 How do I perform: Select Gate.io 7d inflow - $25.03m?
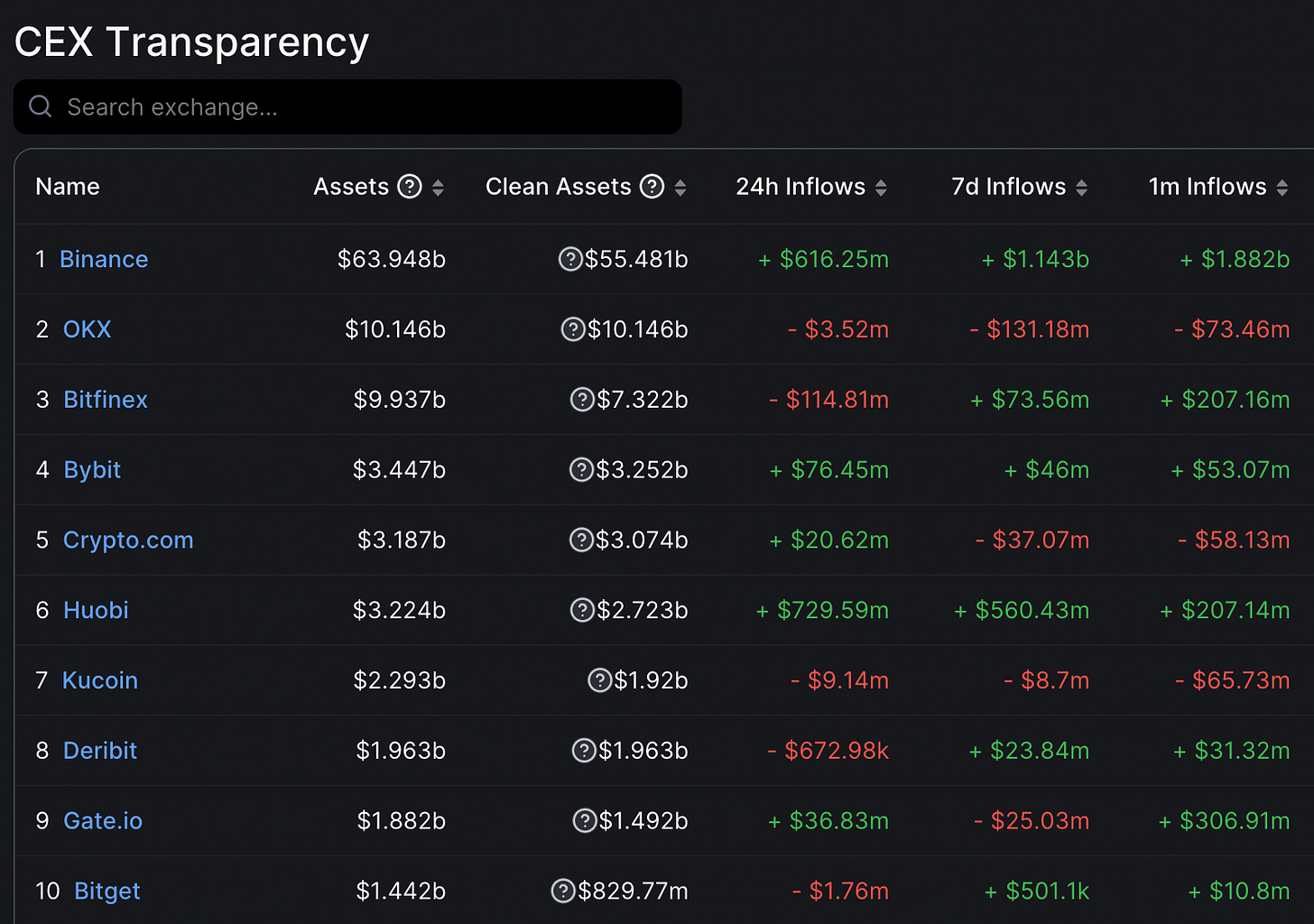point(1032,821)
